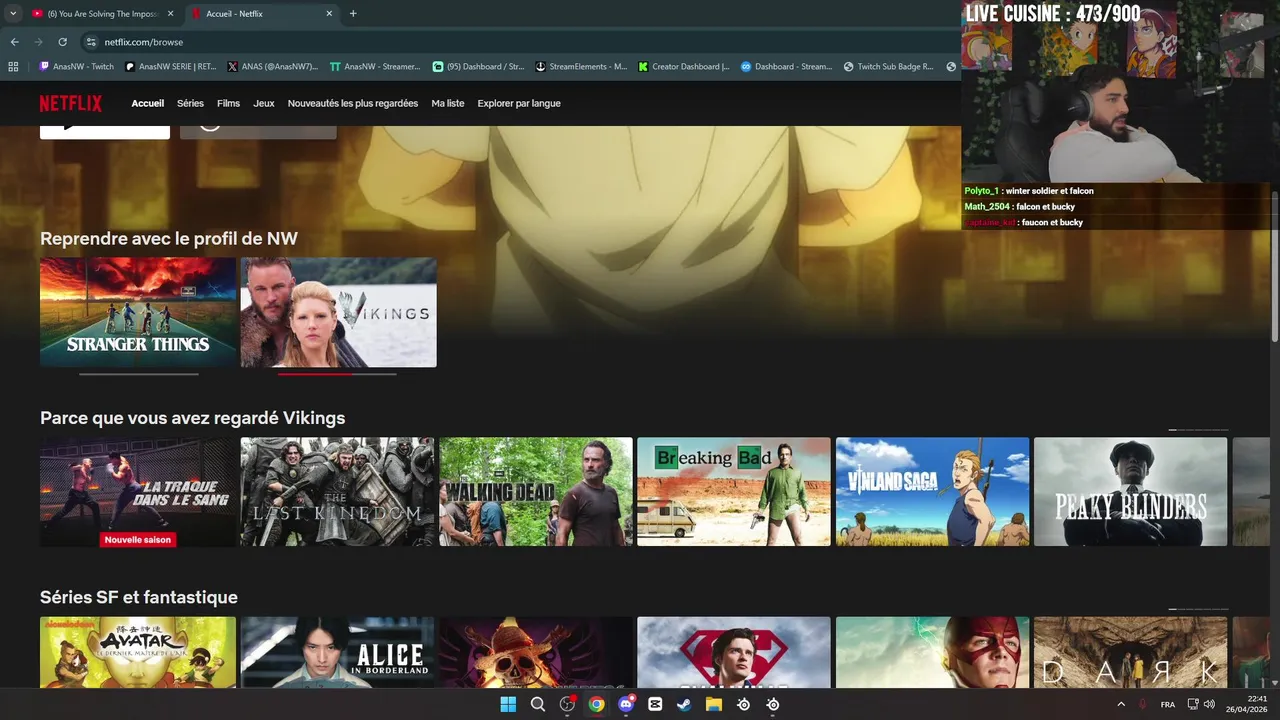Open CapCut from taskbar
This screenshot has height=720, width=1280.
pyautogui.click(x=655, y=704)
